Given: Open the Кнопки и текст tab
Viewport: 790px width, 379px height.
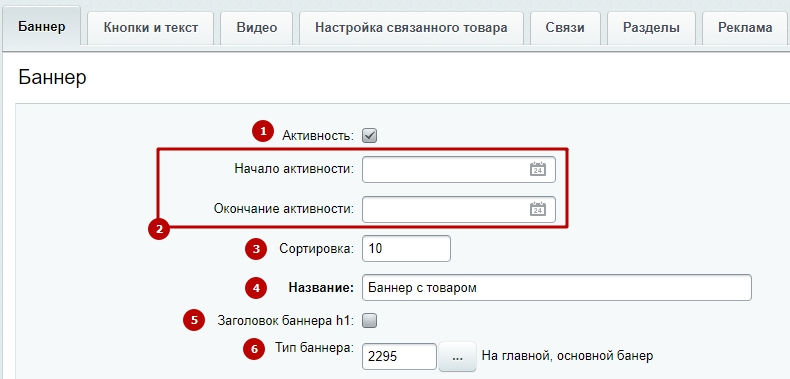Looking at the screenshot, I should (x=151, y=28).
